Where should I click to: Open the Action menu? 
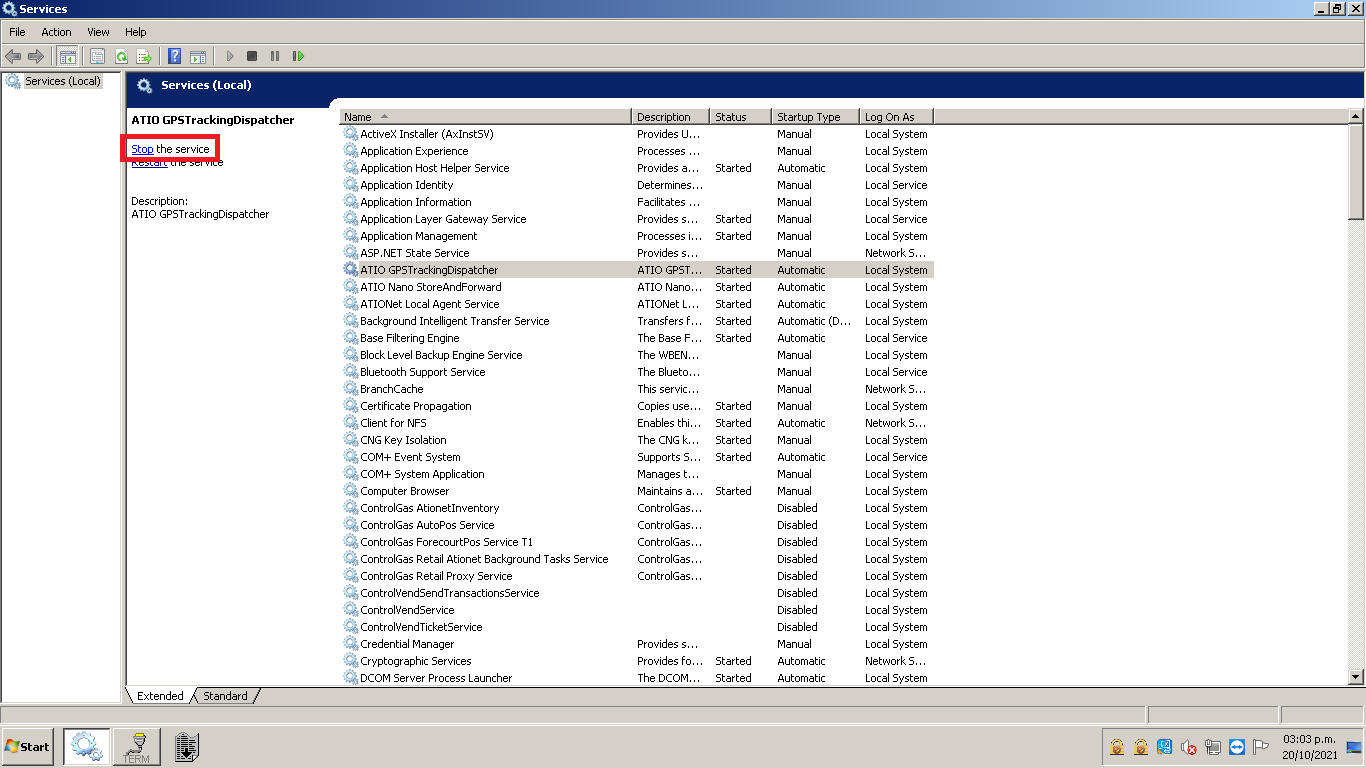pyautogui.click(x=56, y=32)
